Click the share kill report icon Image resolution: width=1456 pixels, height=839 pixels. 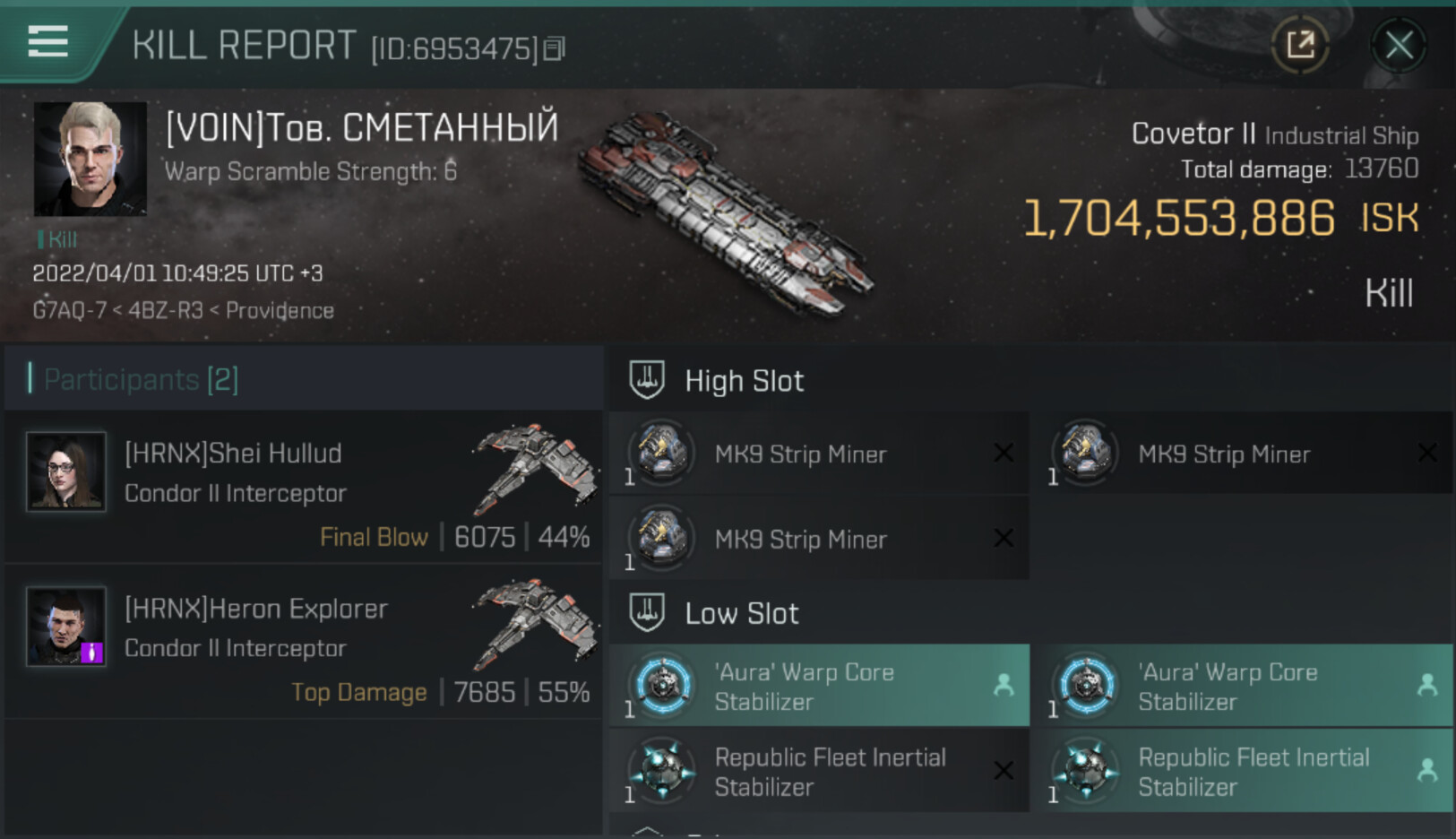(x=1300, y=44)
